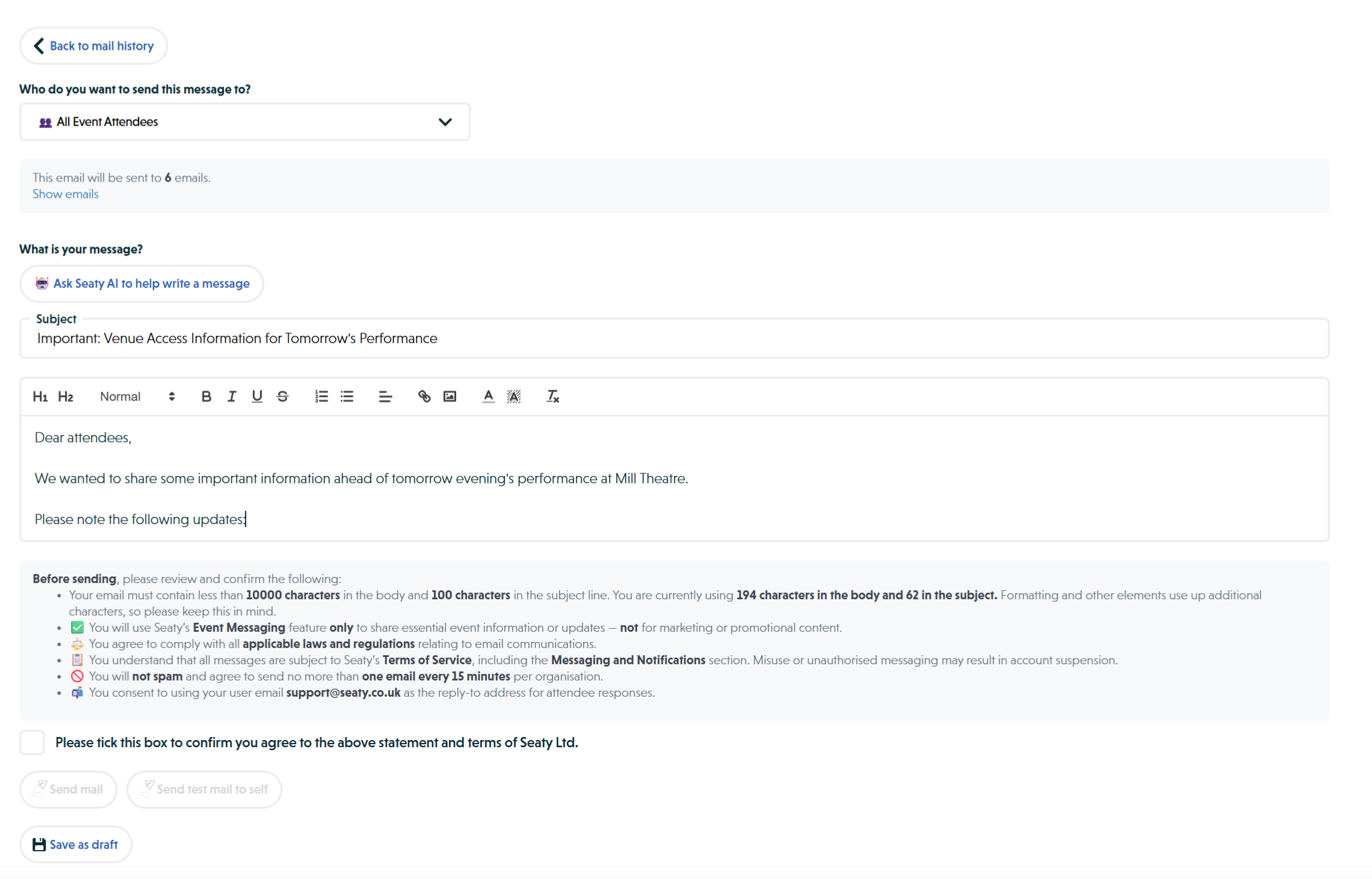Screen dimensions: 1372x879
Task: Toggle bold formatting
Action: pyautogui.click(x=206, y=396)
